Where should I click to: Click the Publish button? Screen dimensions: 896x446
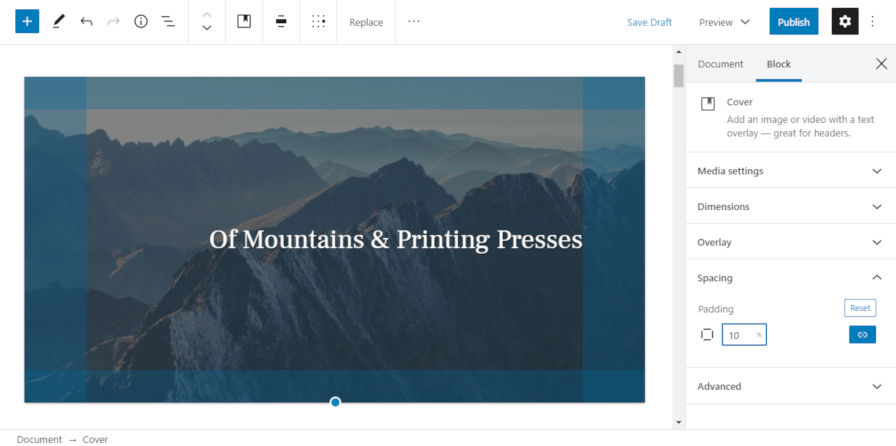tap(793, 22)
